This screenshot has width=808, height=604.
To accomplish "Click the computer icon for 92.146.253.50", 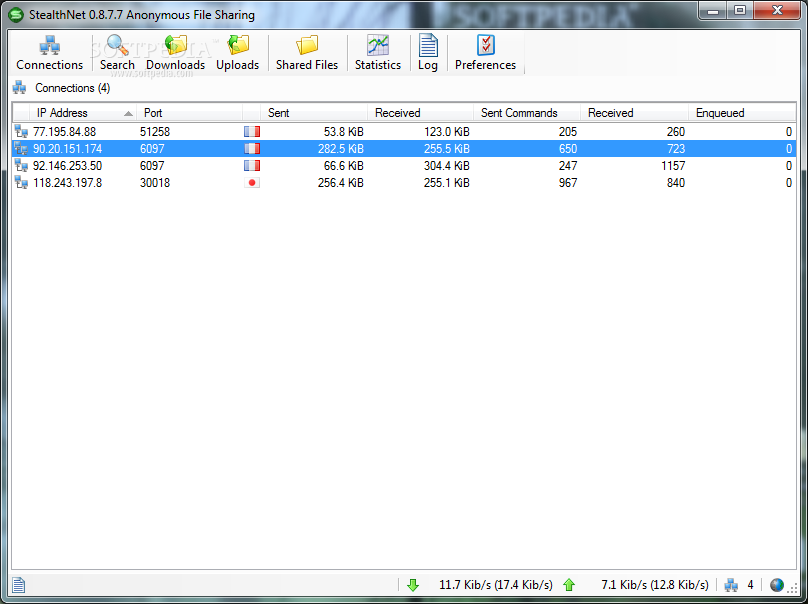I will click(21, 165).
